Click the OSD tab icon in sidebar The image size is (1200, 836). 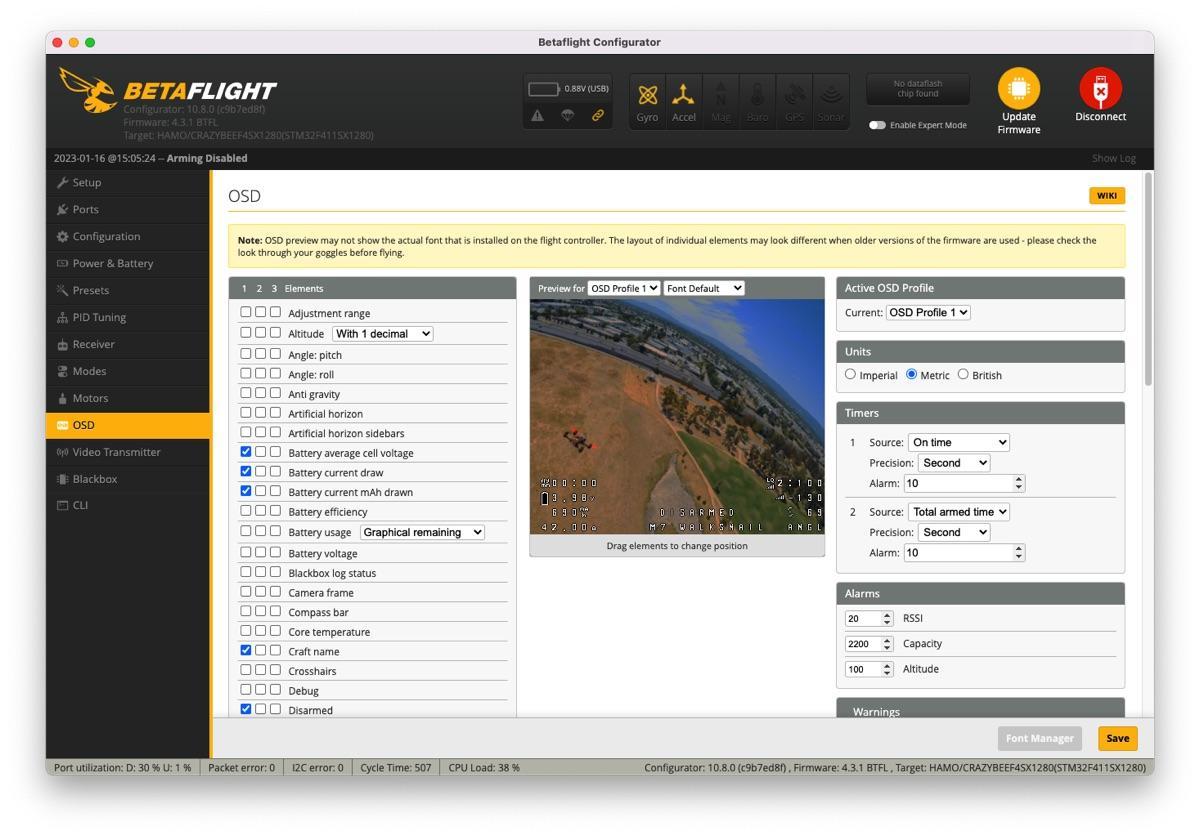[x=62, y=426]
